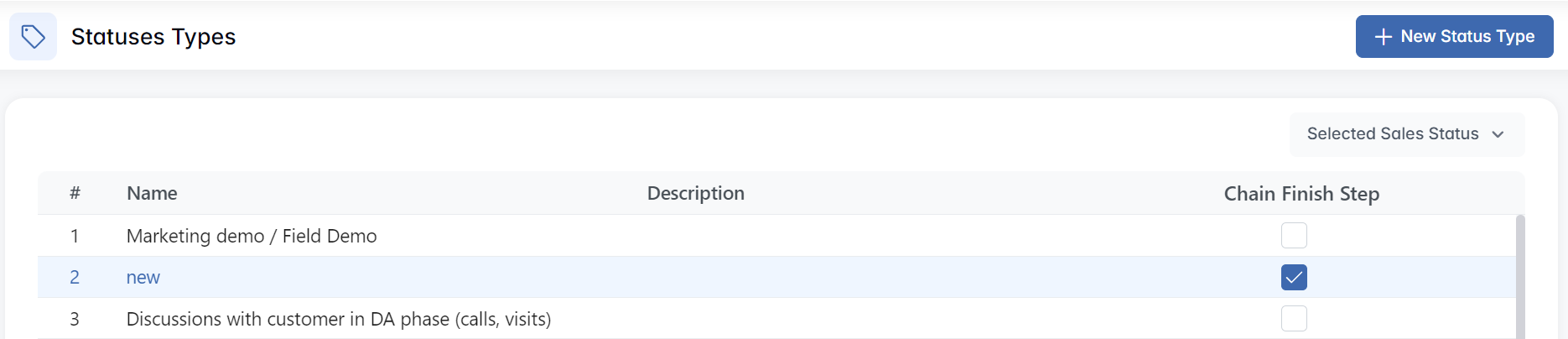Click row number 3 in the table
The image size is (1568, 339).
click(75, 320)
